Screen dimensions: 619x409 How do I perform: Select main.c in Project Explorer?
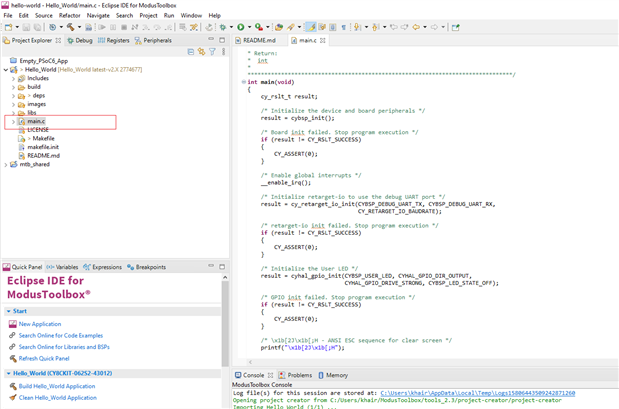pos(36,121)
